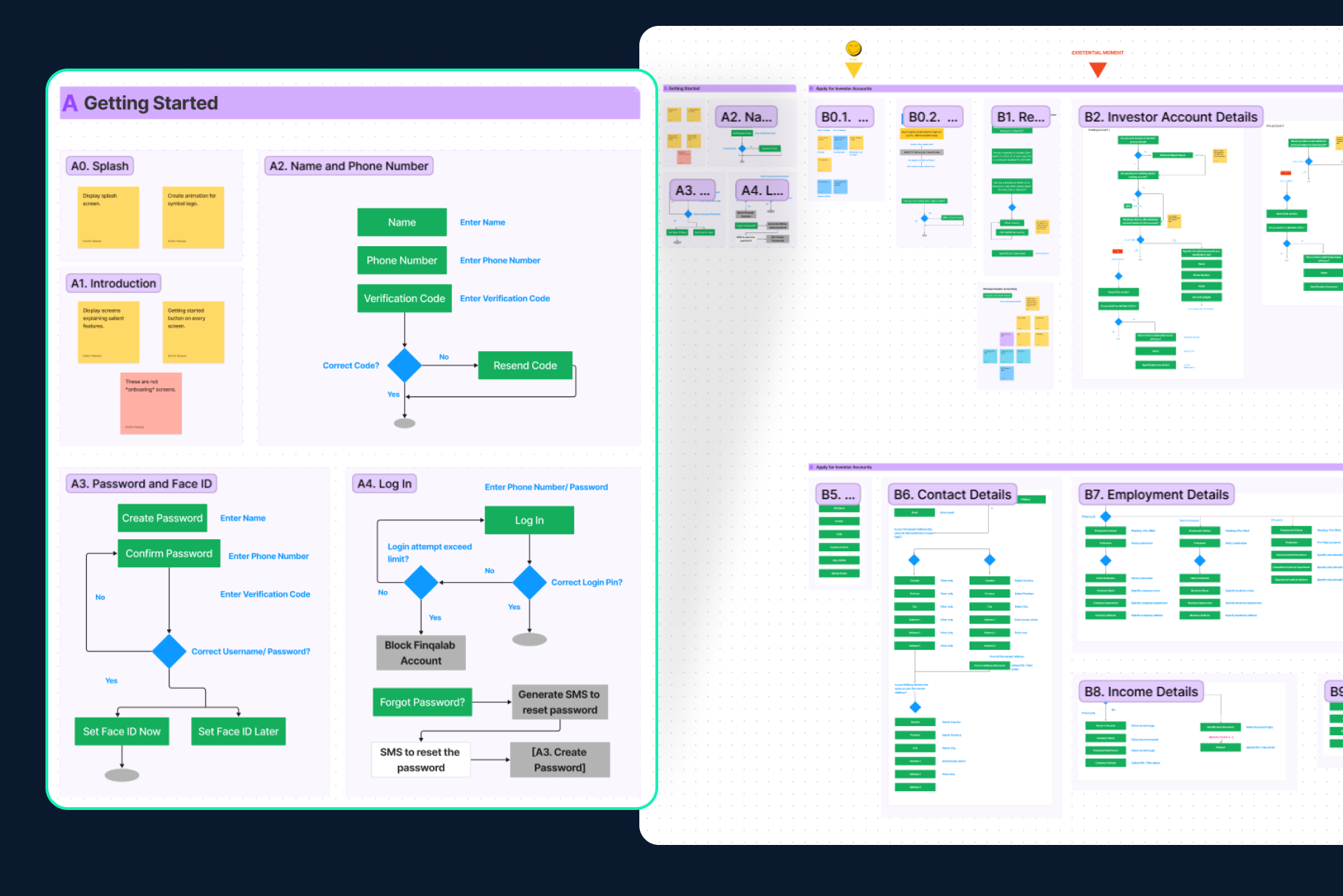
Task: Open the B6. Contact Details section label
Action: point(952,495)
